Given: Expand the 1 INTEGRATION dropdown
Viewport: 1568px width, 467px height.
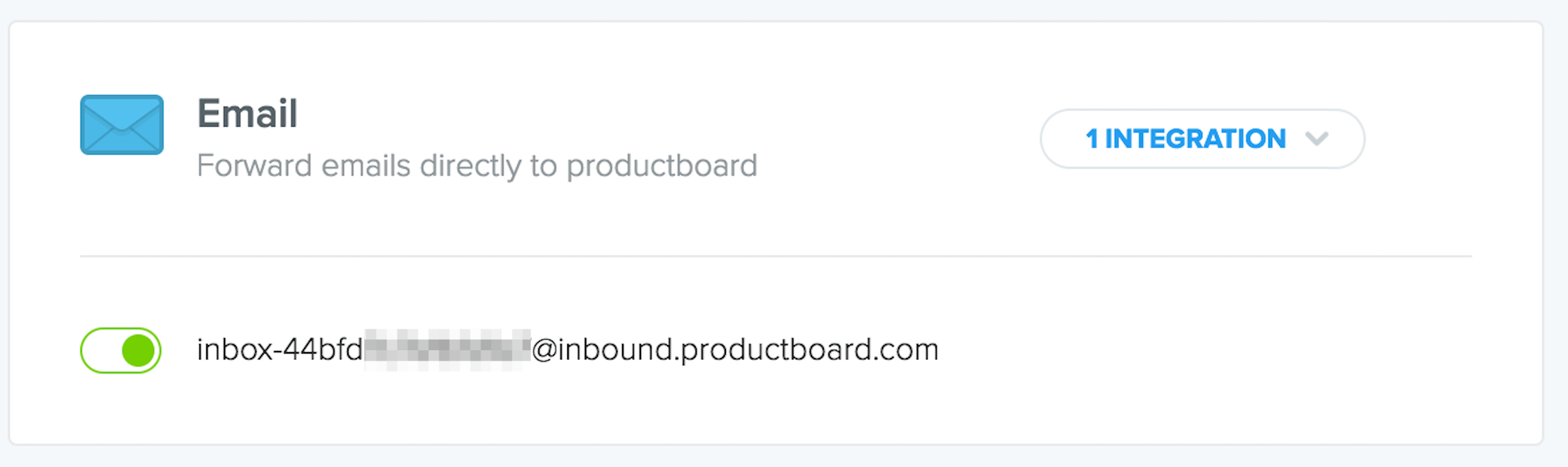Looking at the screenshot, I should 1202,139.
